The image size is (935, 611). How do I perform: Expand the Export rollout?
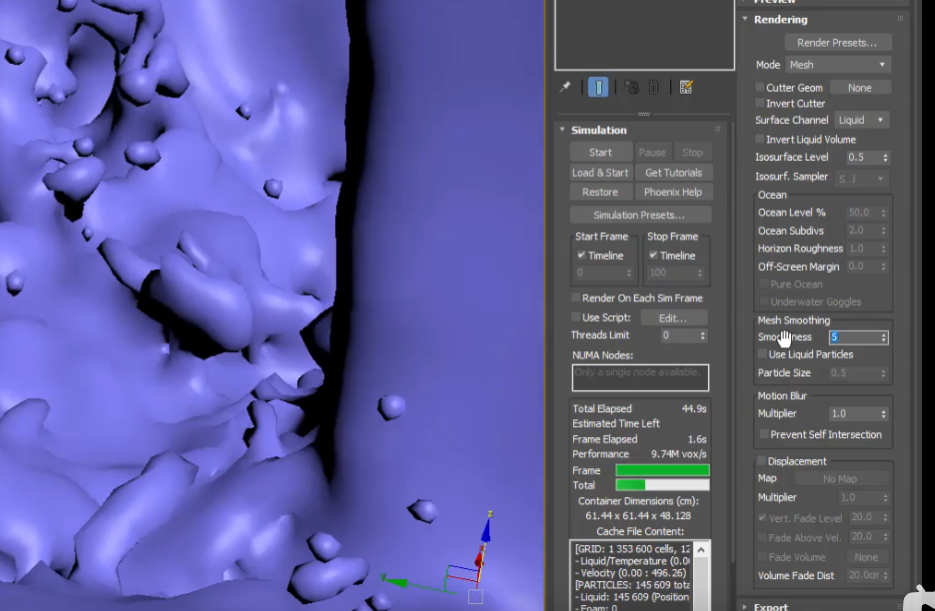770,606
